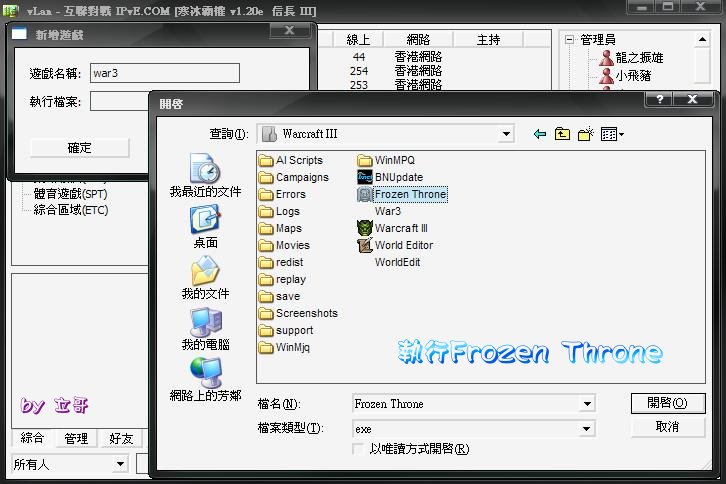
Task: Click the Cancel (取消) button
Action: (668, 427)
